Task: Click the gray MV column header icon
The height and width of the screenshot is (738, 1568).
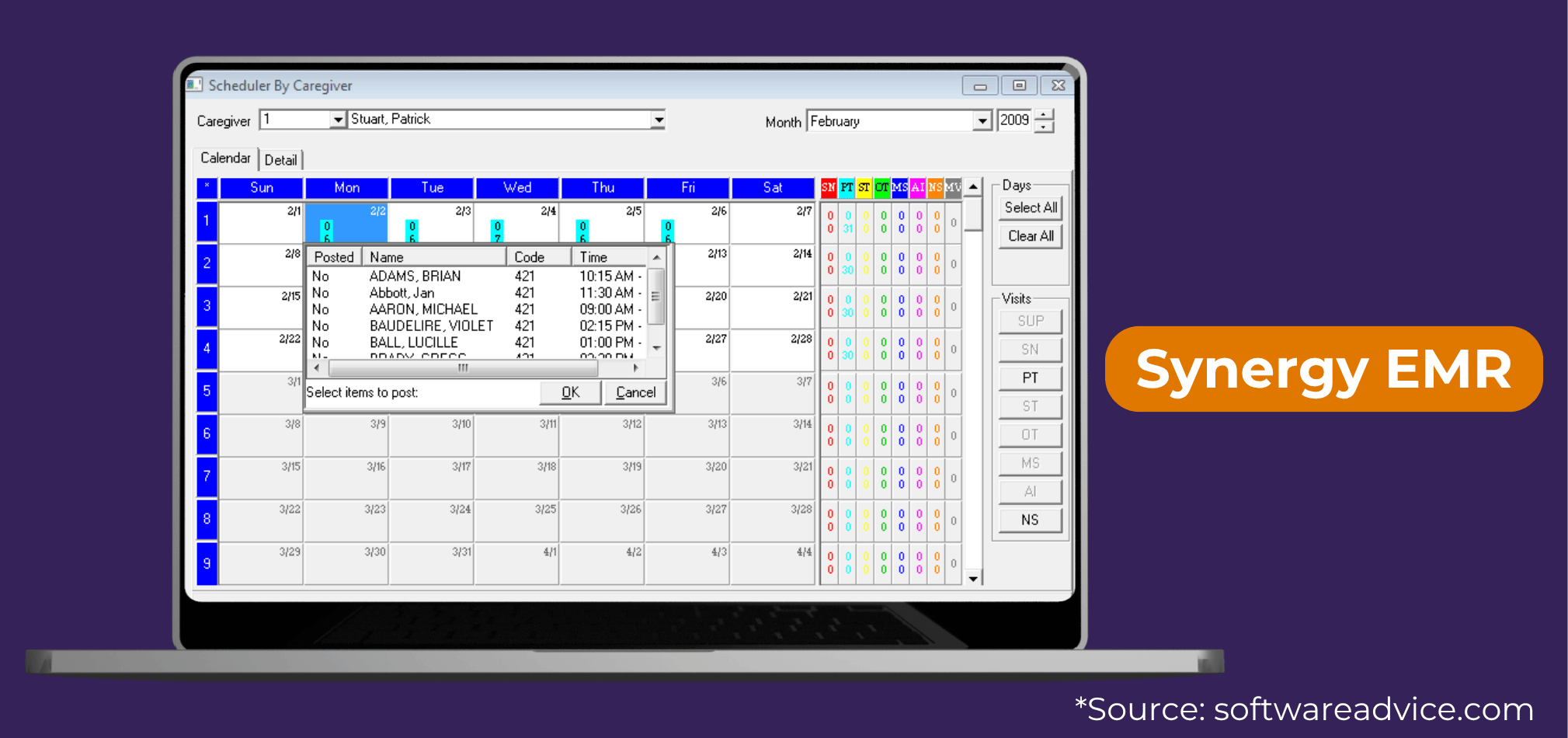Action: pos(952,187)
